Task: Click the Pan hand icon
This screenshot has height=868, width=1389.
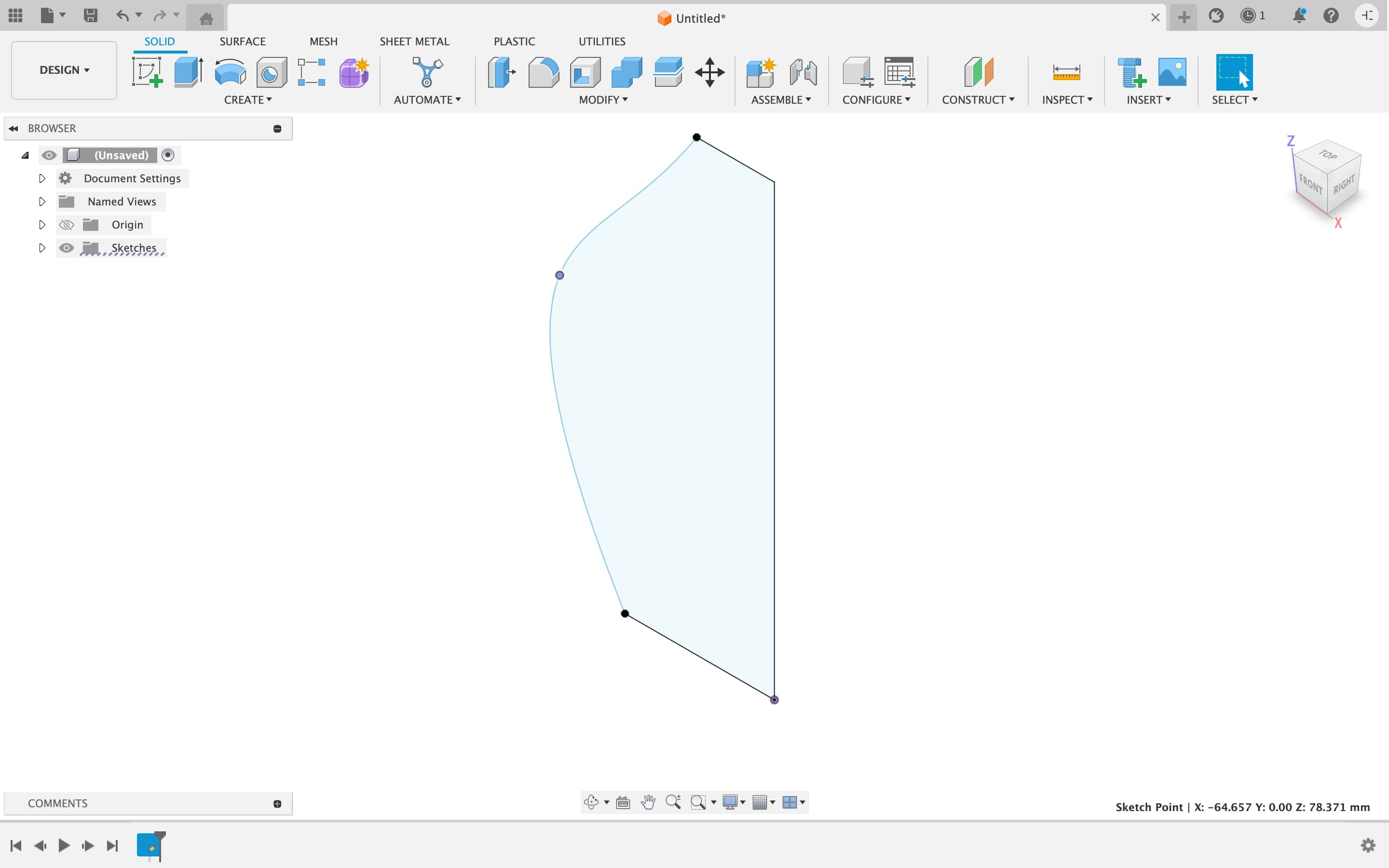Action: pos(649,802)
